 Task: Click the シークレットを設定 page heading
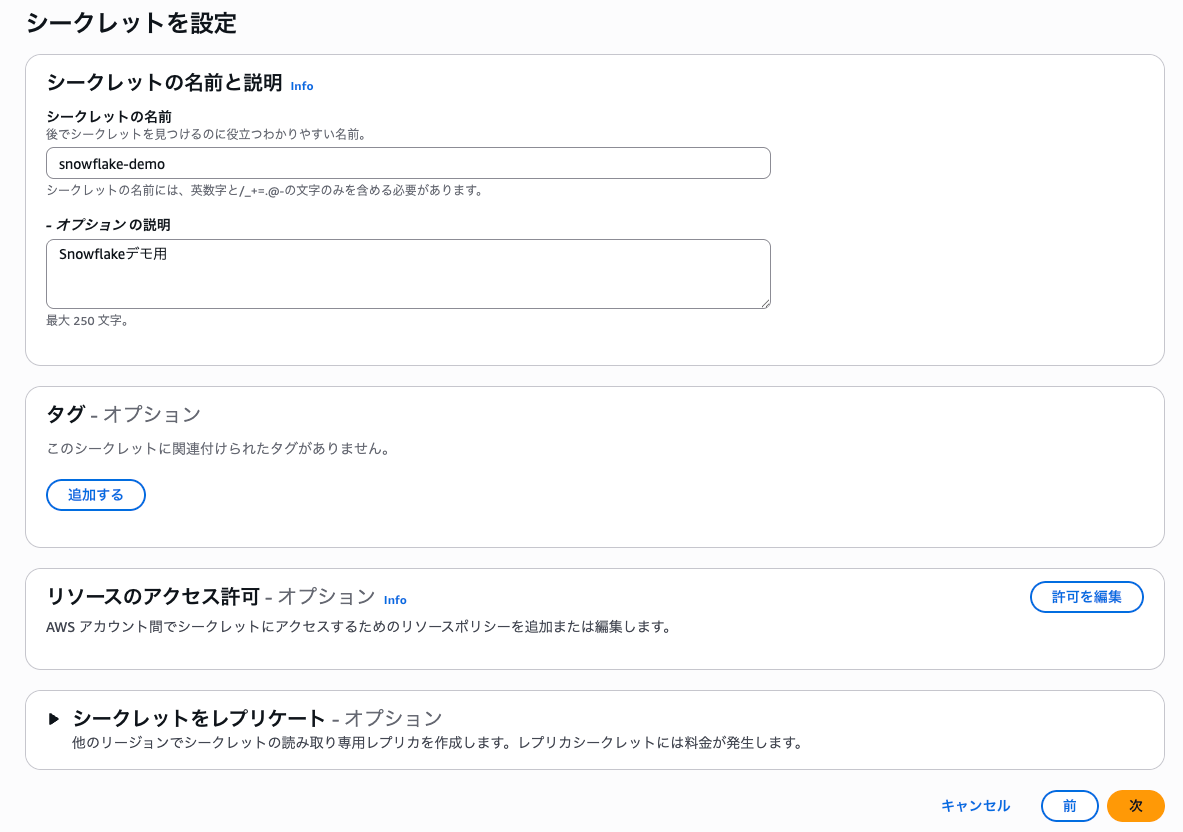131,23
